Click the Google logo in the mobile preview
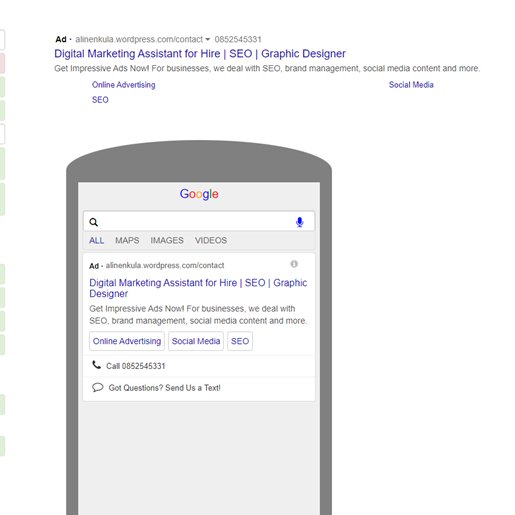515x515 pixels. [x=199, y=194]
